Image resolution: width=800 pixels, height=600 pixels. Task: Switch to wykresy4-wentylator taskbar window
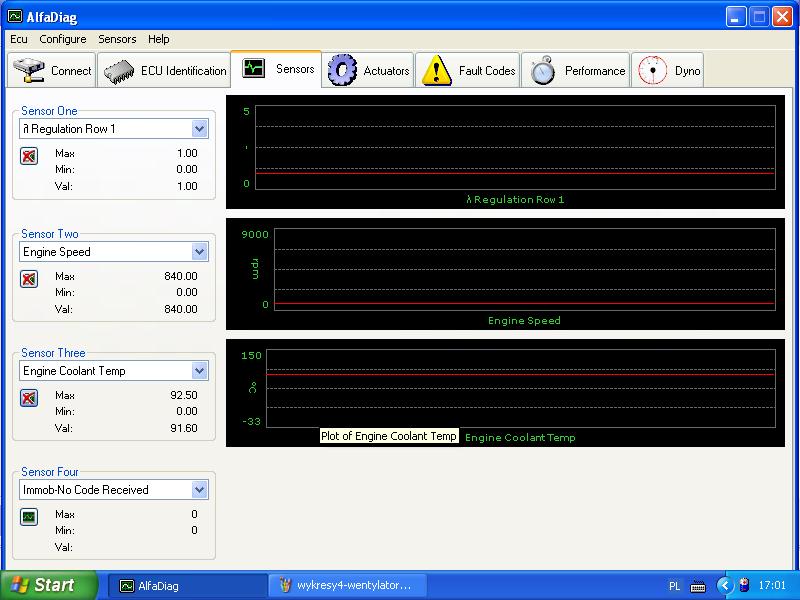click(347, 586)
